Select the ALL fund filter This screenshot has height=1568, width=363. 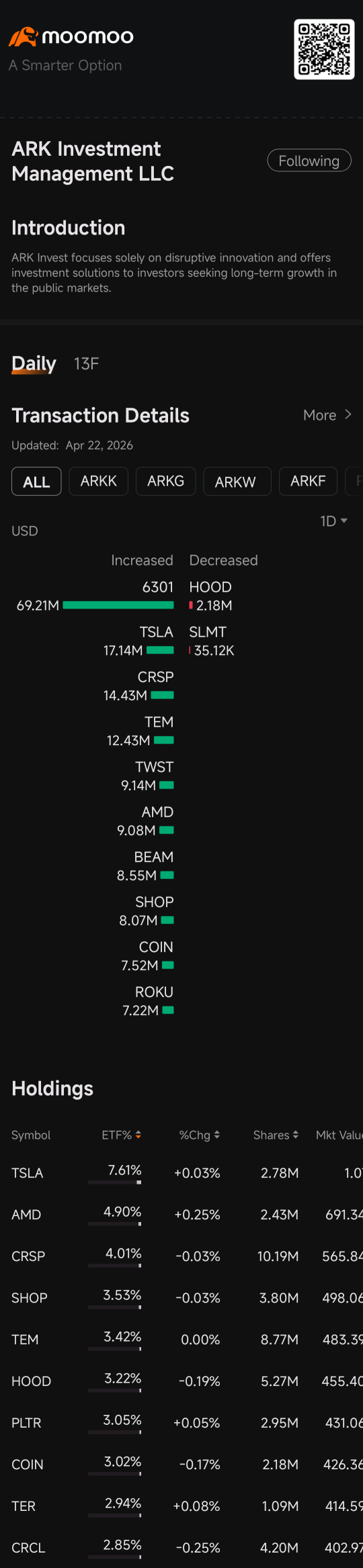(36, 482)
